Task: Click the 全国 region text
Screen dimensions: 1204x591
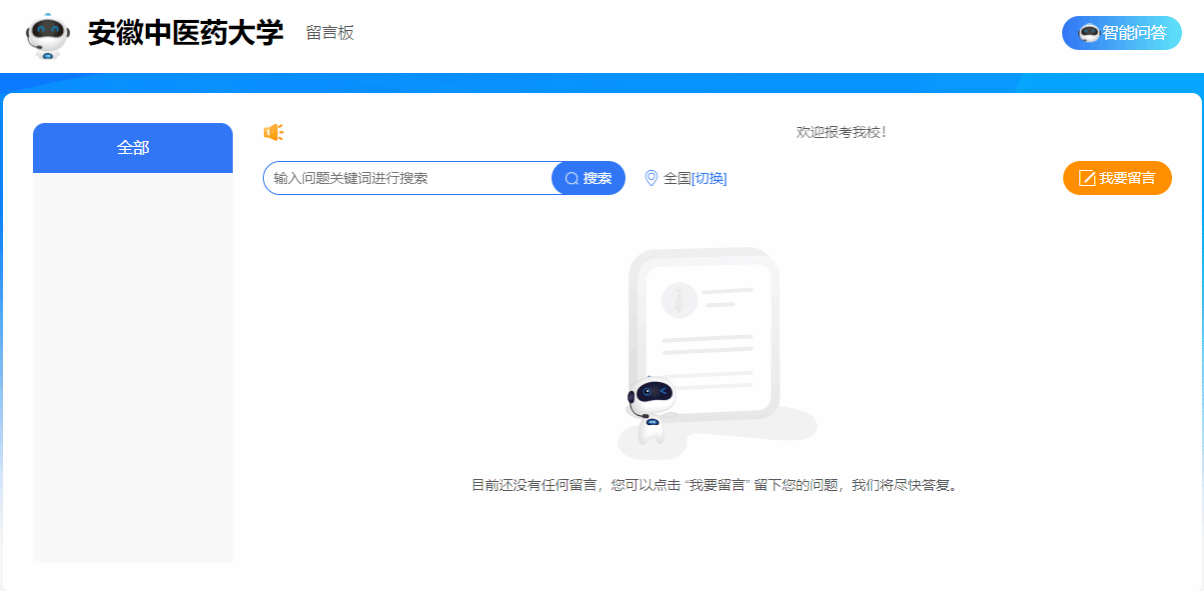Action: click(x=677, y=178)
